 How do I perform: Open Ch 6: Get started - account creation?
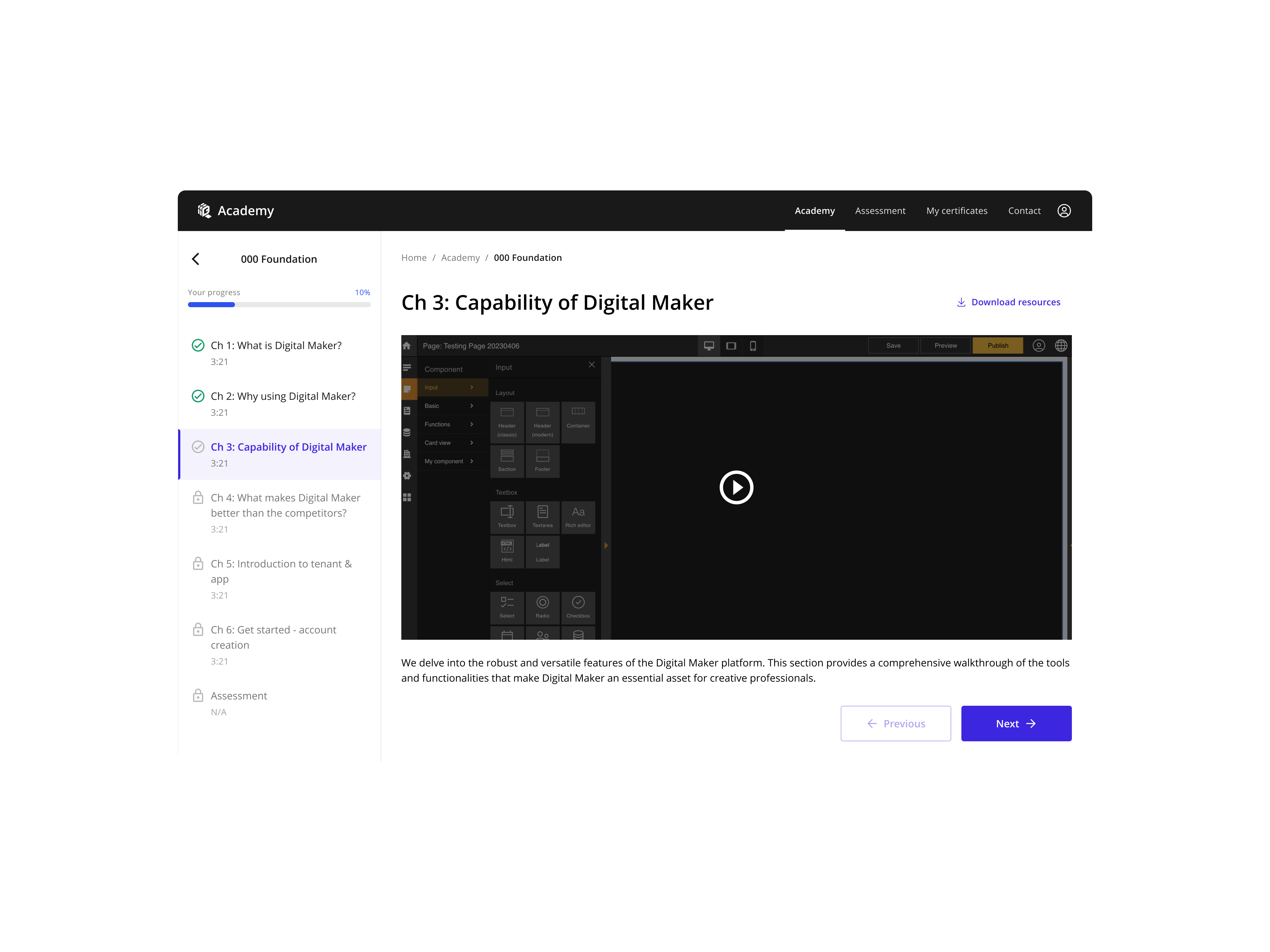point(280,645)
